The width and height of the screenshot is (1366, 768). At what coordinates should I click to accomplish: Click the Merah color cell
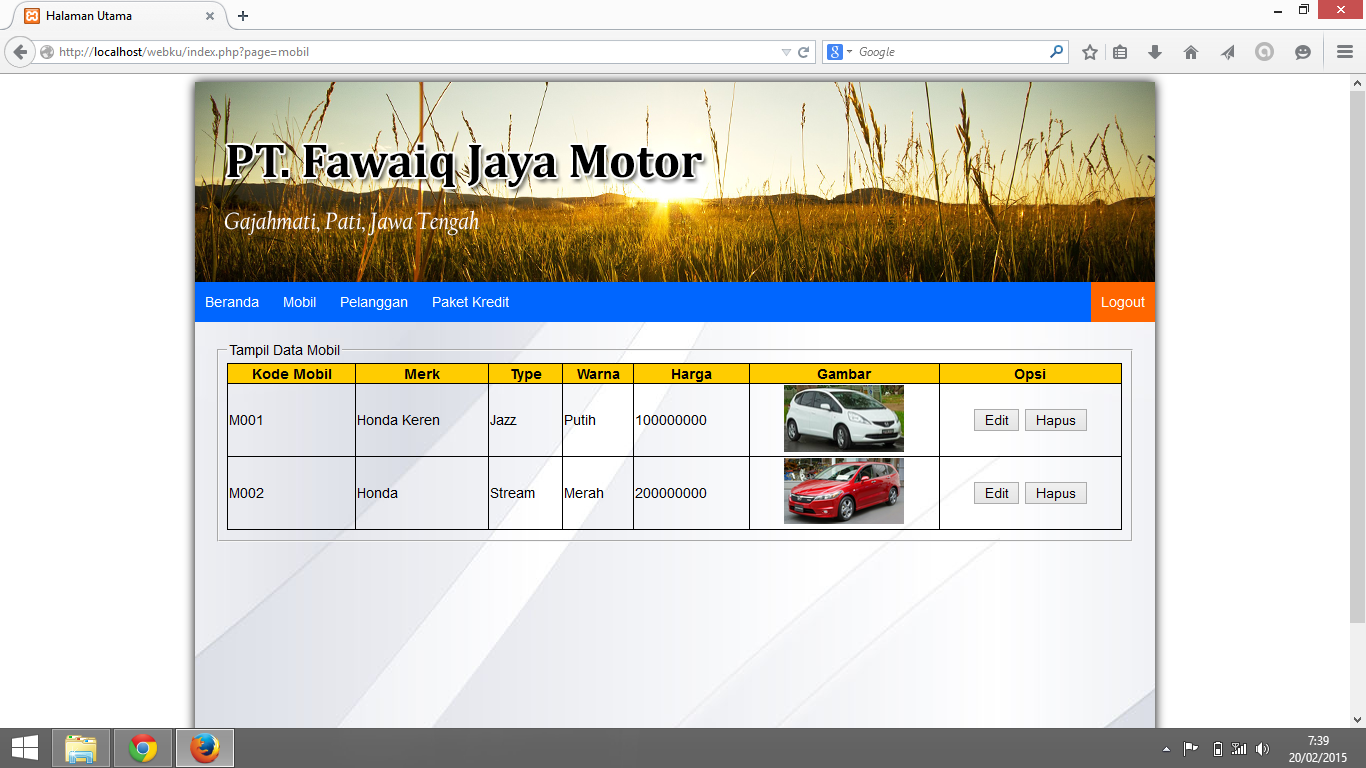tap(598, 493)
